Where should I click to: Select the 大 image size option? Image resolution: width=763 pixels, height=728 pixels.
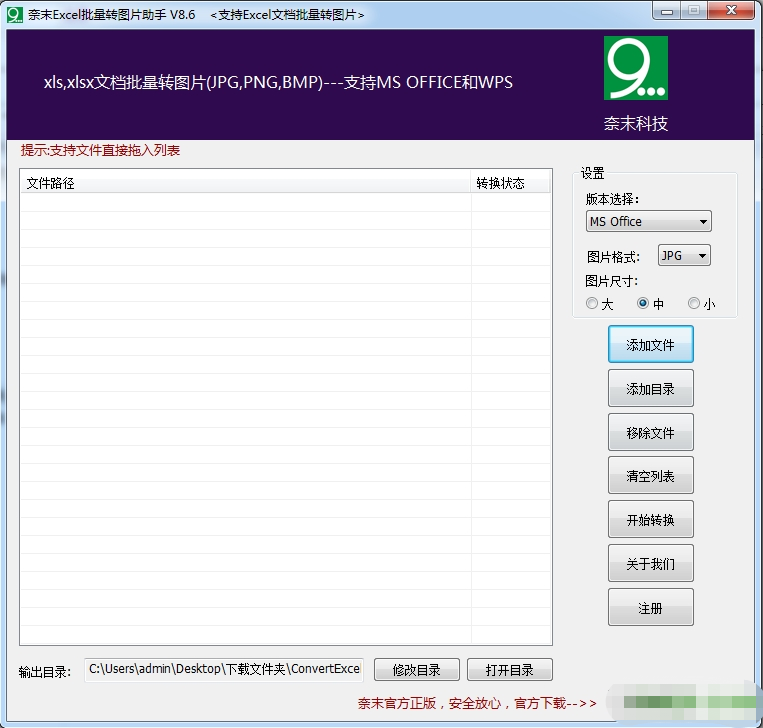[x=593, y=304]
